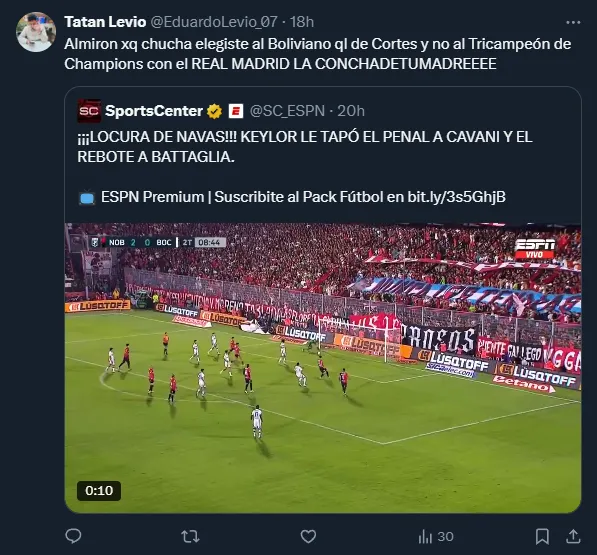This screenshot has height=555, width=597.
Task: Click the share upload icon
Action: pos(573,536)
